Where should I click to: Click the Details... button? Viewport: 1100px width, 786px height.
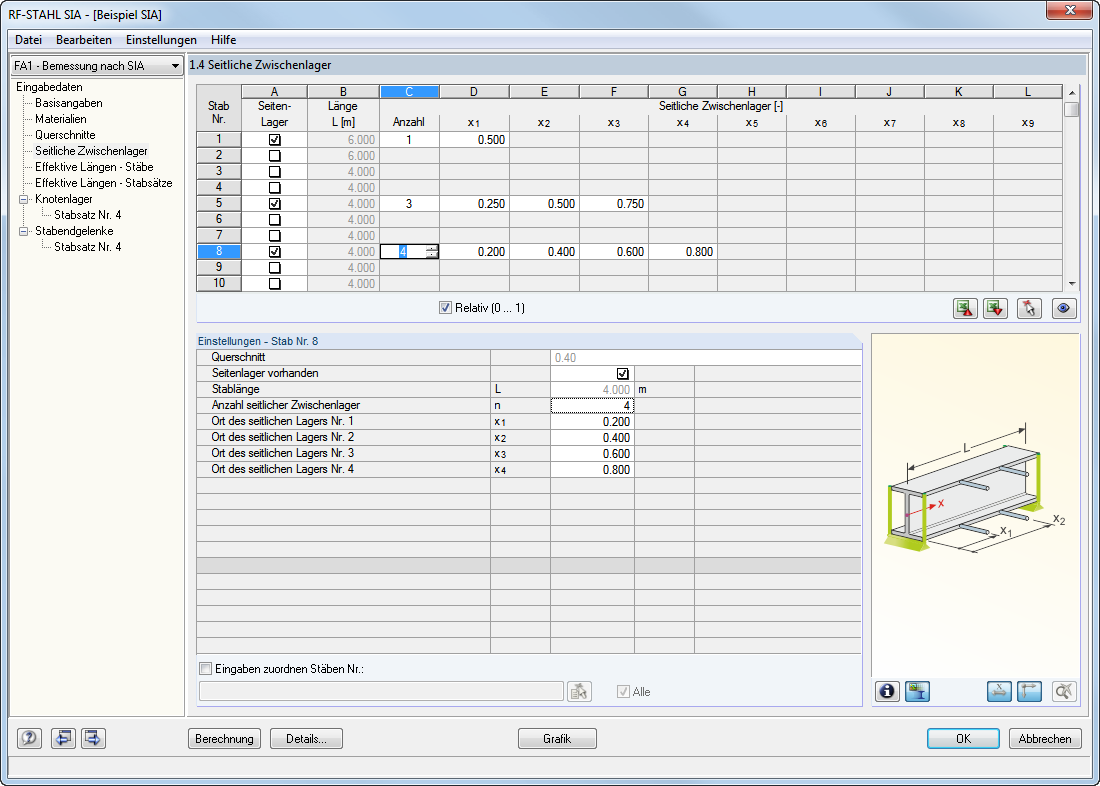click(x=307, y=738)
